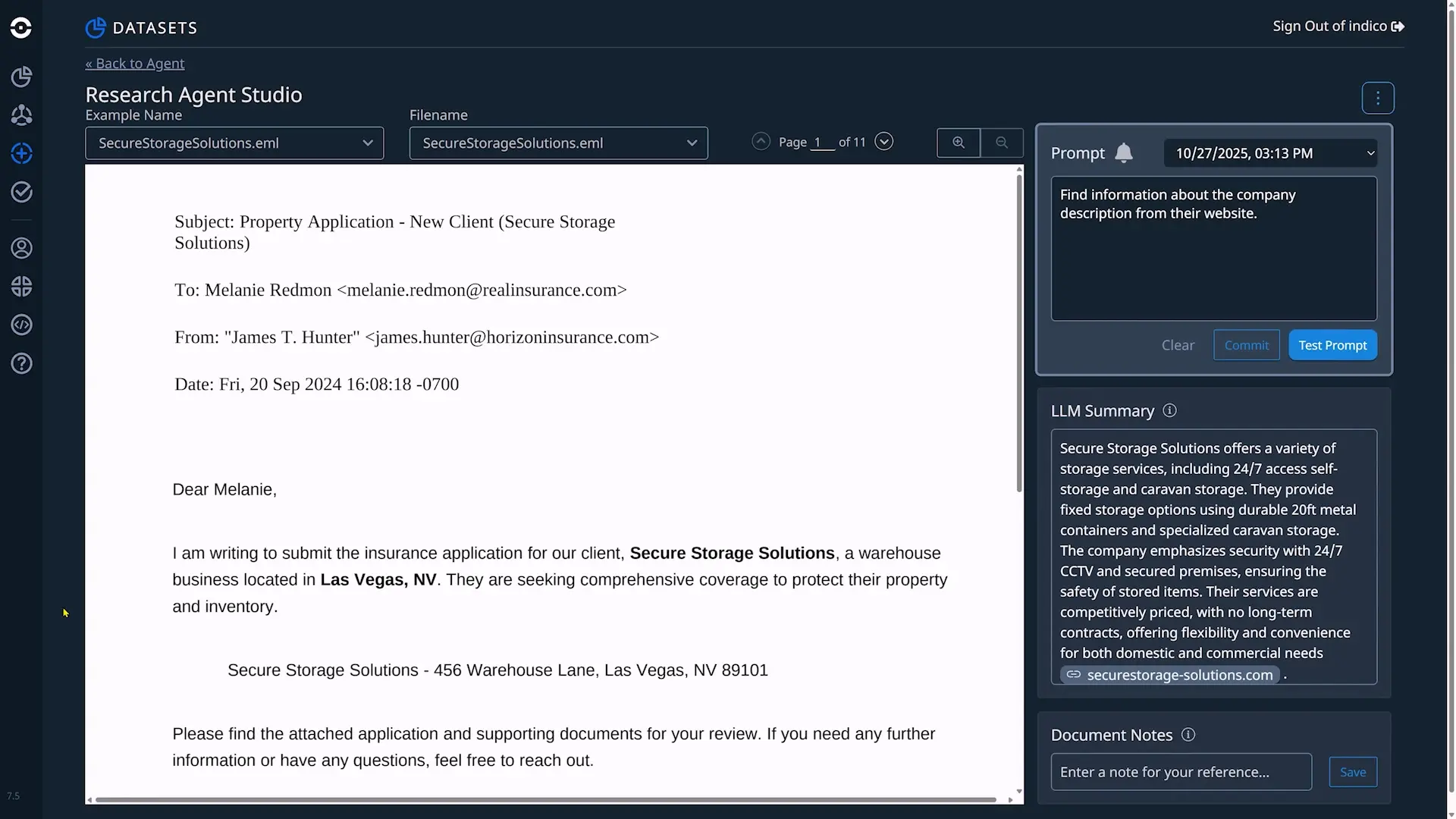Open the help question mark icon
Screen dimensions: 1456x819
point(21,364)
